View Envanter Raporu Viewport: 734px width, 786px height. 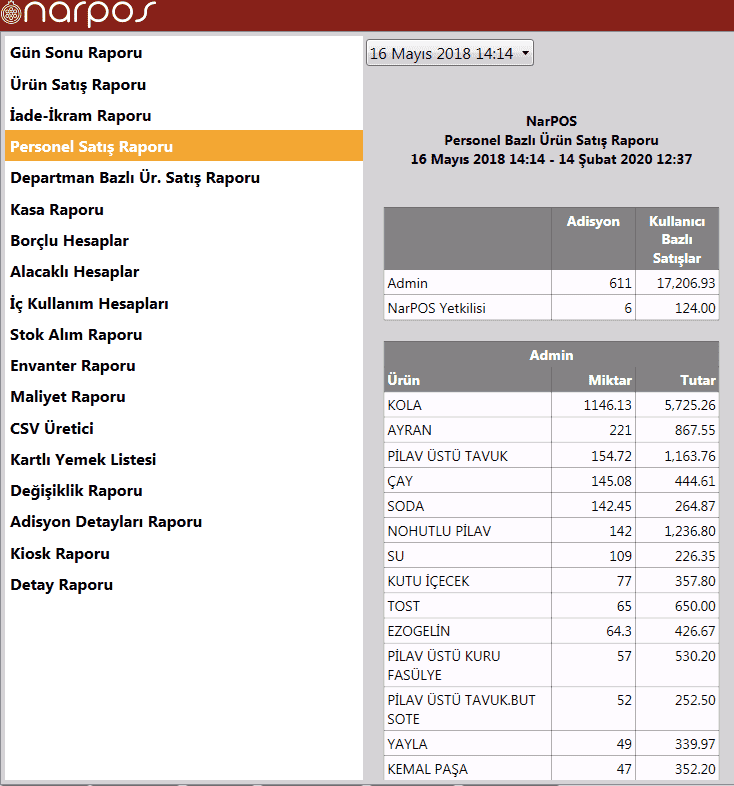click(73, 366)
